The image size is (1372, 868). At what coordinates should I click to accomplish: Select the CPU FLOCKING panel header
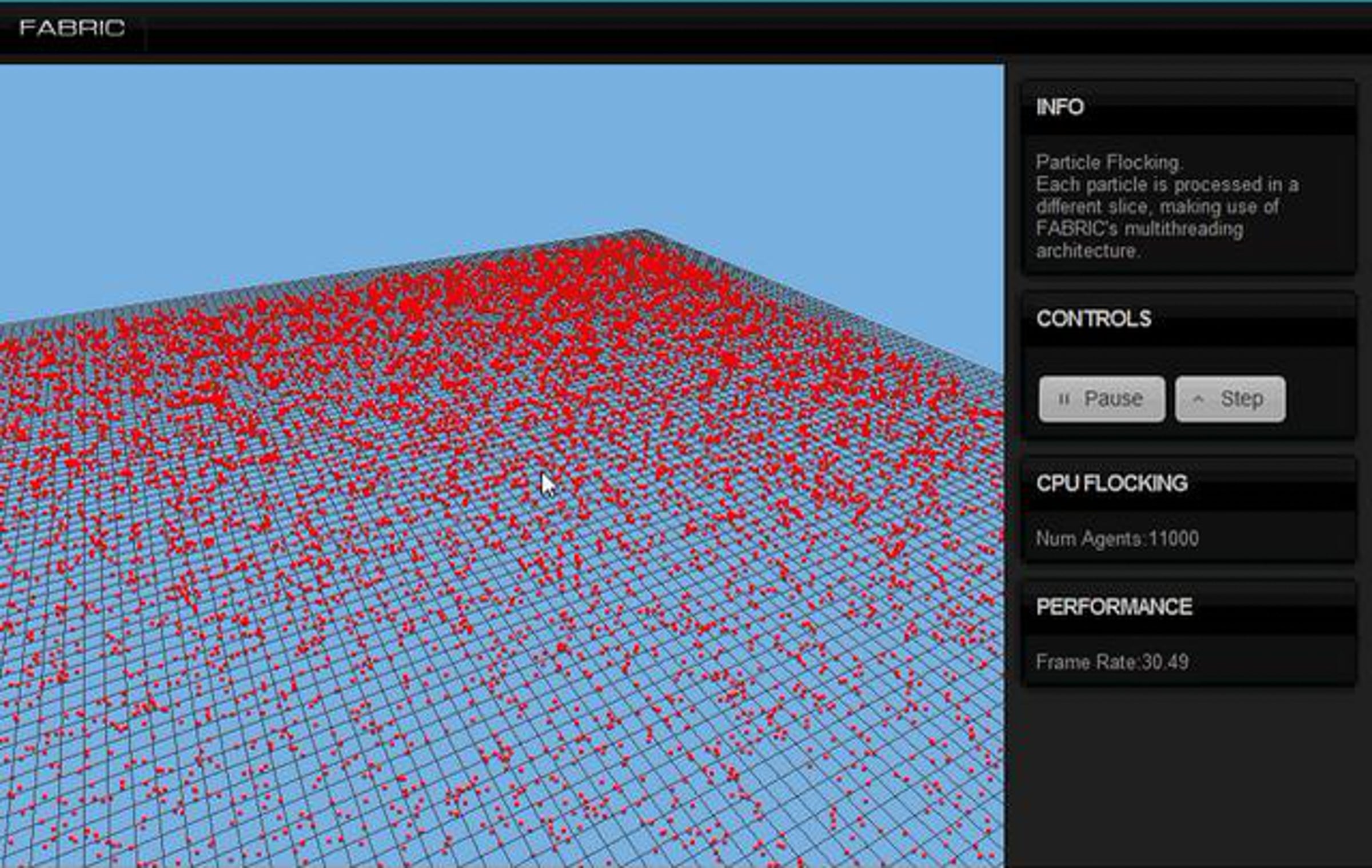[1188, 485]
